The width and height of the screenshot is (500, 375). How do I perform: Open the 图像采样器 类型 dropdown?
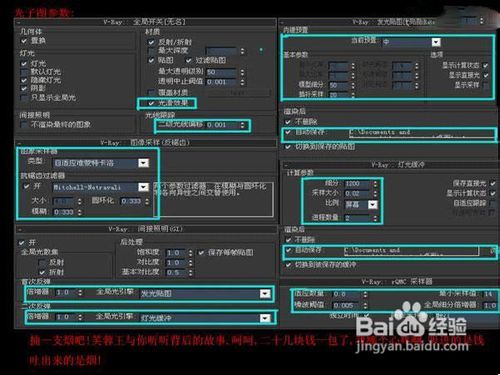(x=144, y=163)
